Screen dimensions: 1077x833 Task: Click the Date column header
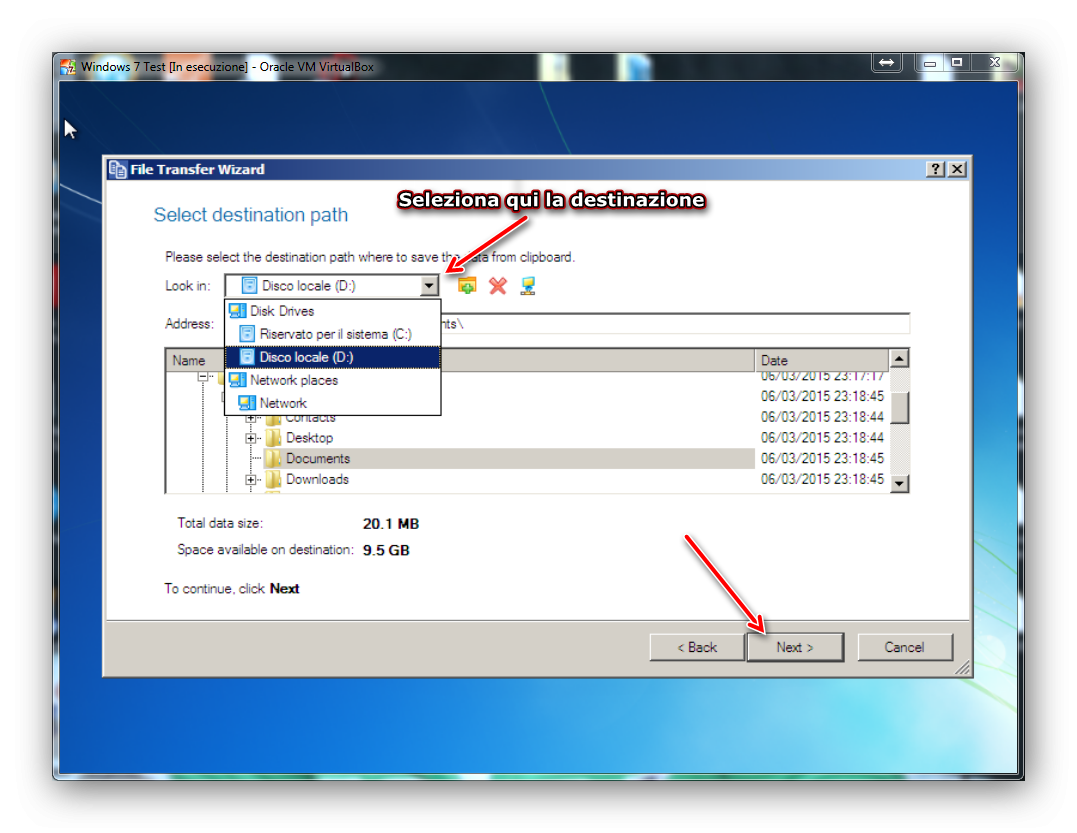tap(821, 360)
